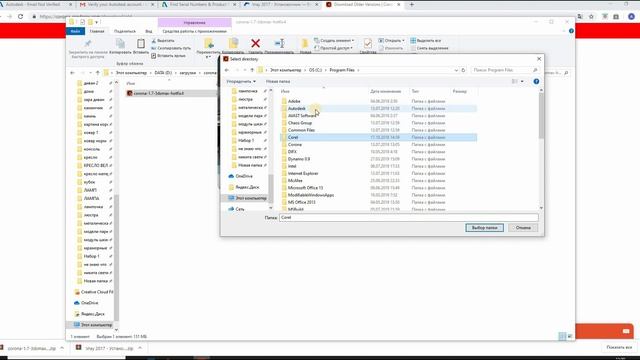Screen dimensions: 640x360
Task: Click the bookmark star icon in browser
Action: [x=591, y=17]
